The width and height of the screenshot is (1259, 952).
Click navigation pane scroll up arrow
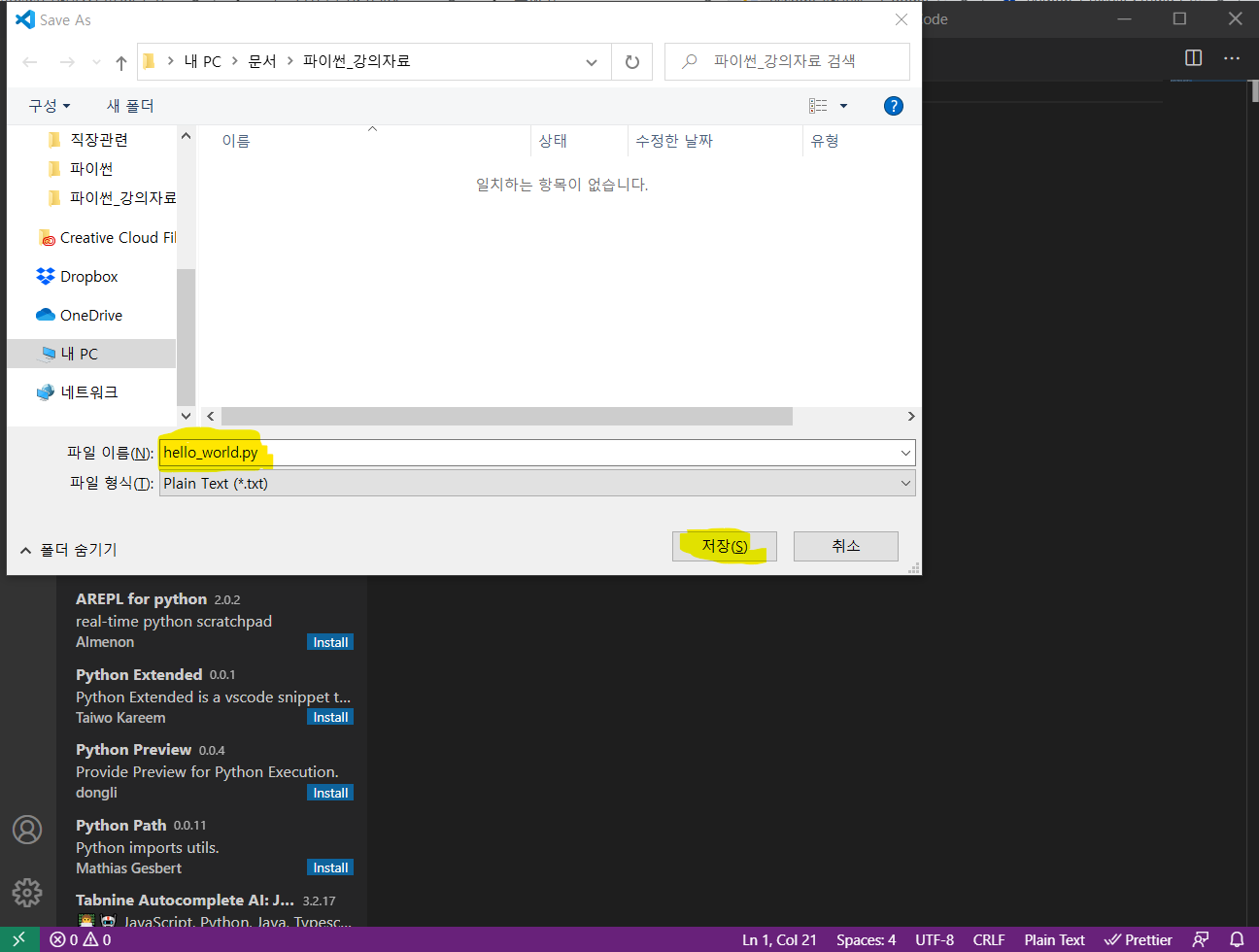tap(186, 136)
